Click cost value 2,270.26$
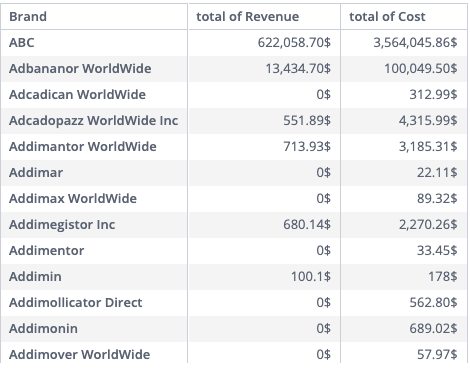The height and width of the screenshot is (369, 470). tap(428, 224)
